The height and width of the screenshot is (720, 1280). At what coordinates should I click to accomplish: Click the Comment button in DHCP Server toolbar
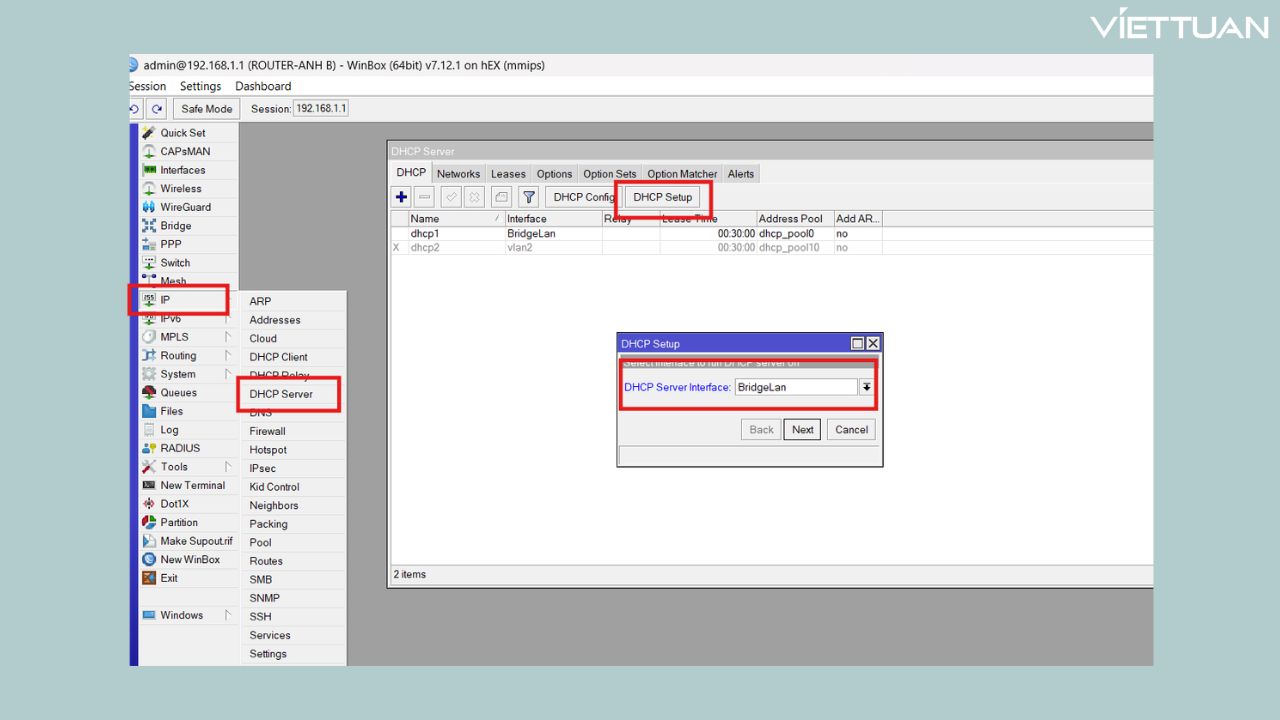point(502,197)
